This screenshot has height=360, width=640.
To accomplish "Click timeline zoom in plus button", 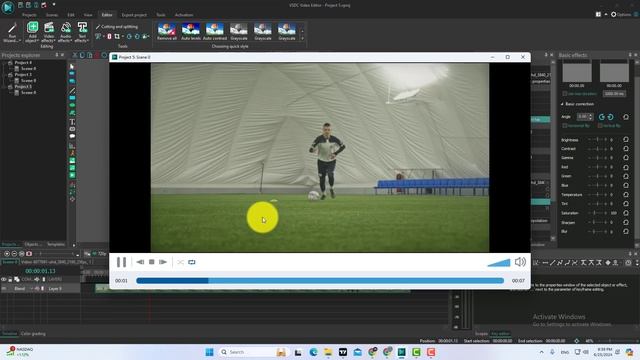I will (x=7, y=254).
